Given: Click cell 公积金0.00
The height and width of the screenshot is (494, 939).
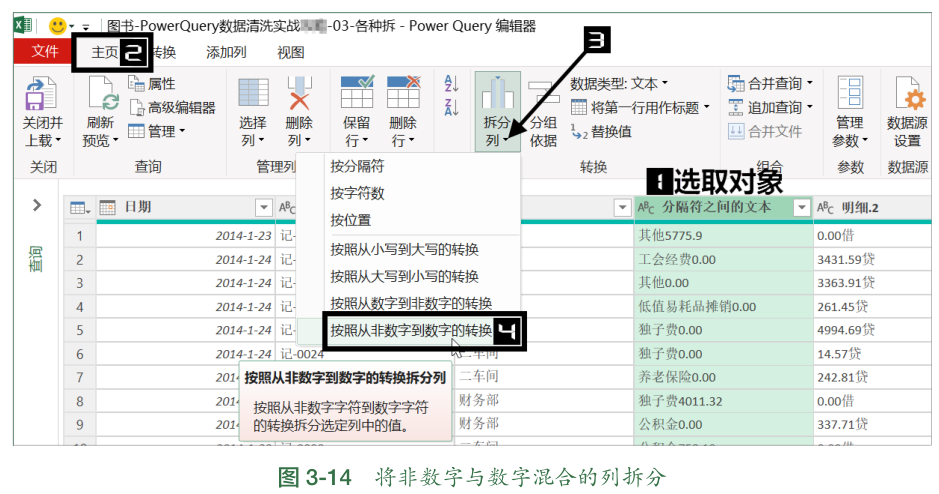Looking at the screenshot, I should pyautogui.click(x=723, y=425).
